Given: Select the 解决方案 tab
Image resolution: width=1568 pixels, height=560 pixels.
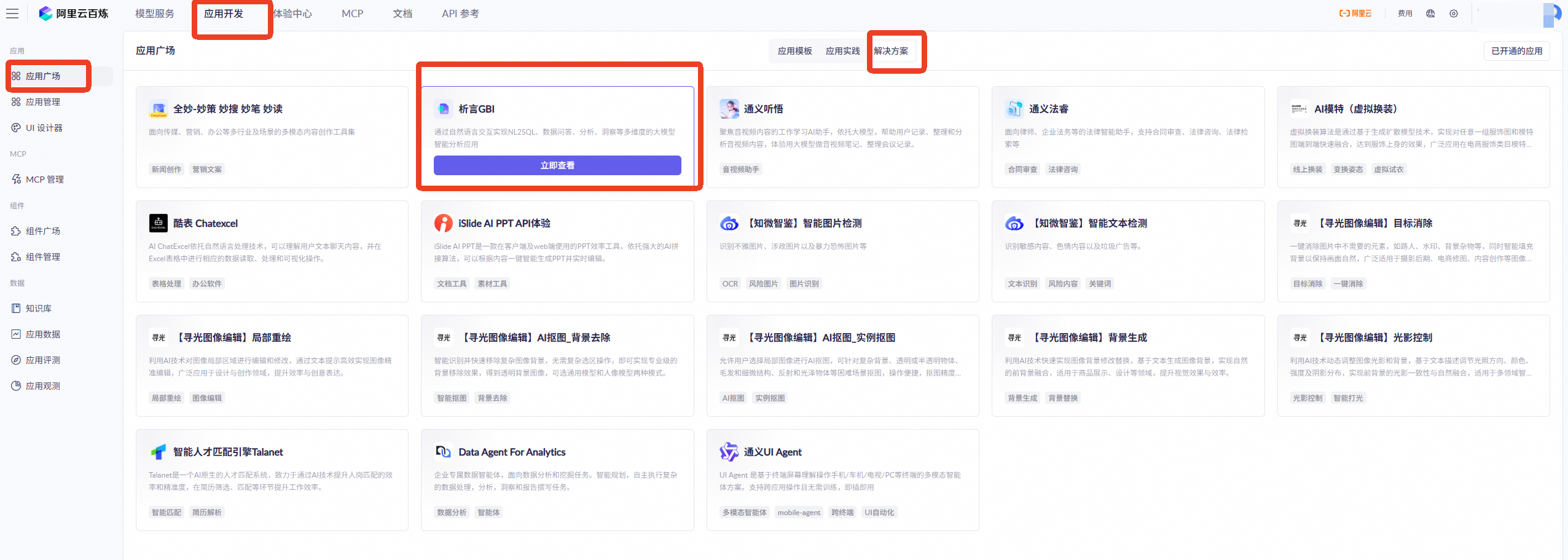Looking at the screenshot, I should 891,51.
